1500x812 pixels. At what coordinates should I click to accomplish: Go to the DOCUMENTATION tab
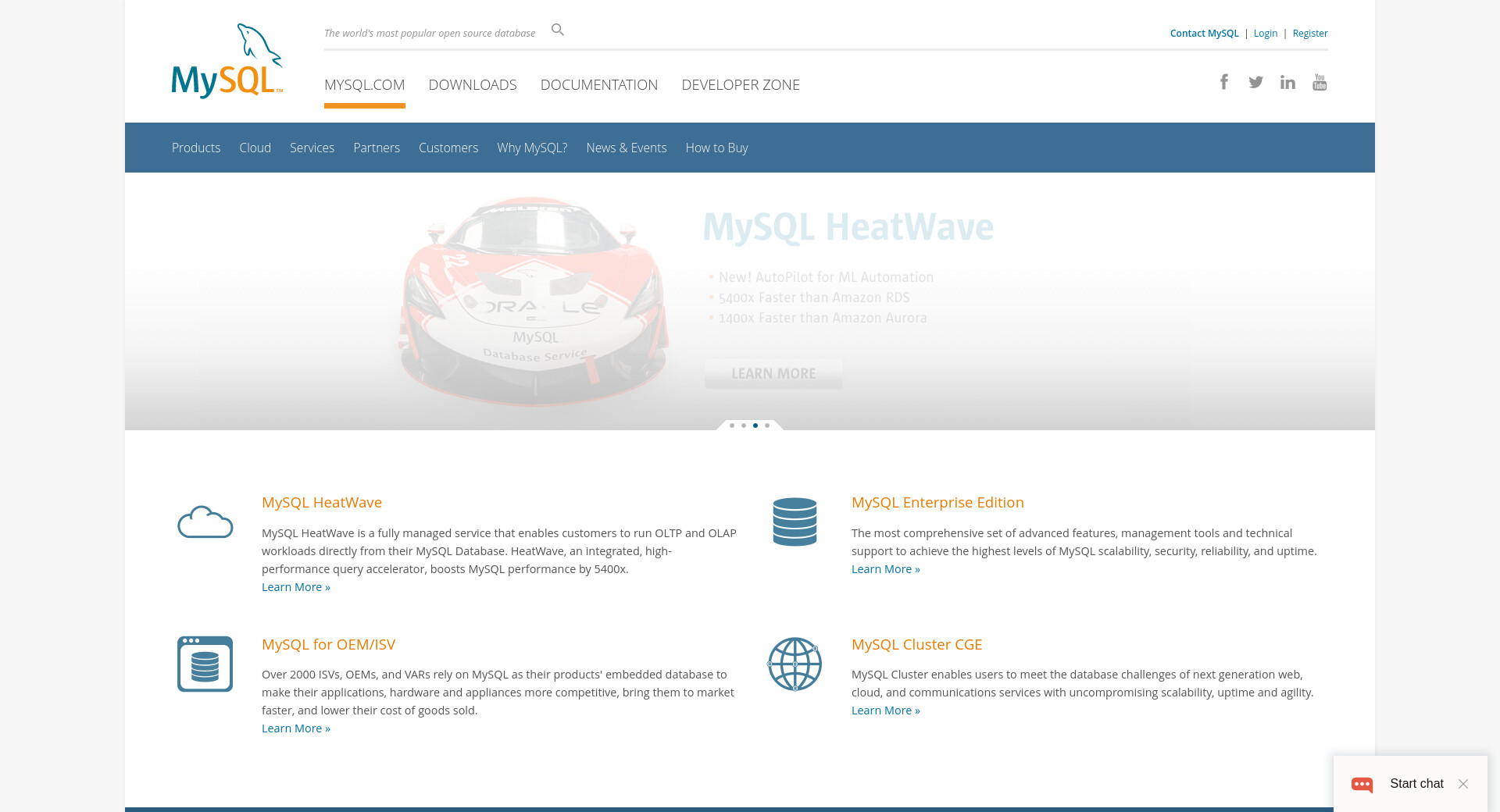[x=599, y=84]
